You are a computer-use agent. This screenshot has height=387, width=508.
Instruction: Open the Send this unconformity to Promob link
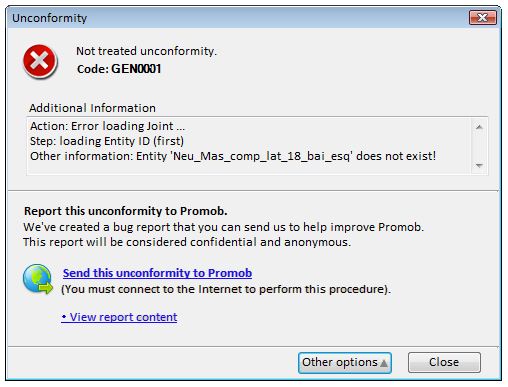(157, 273)
